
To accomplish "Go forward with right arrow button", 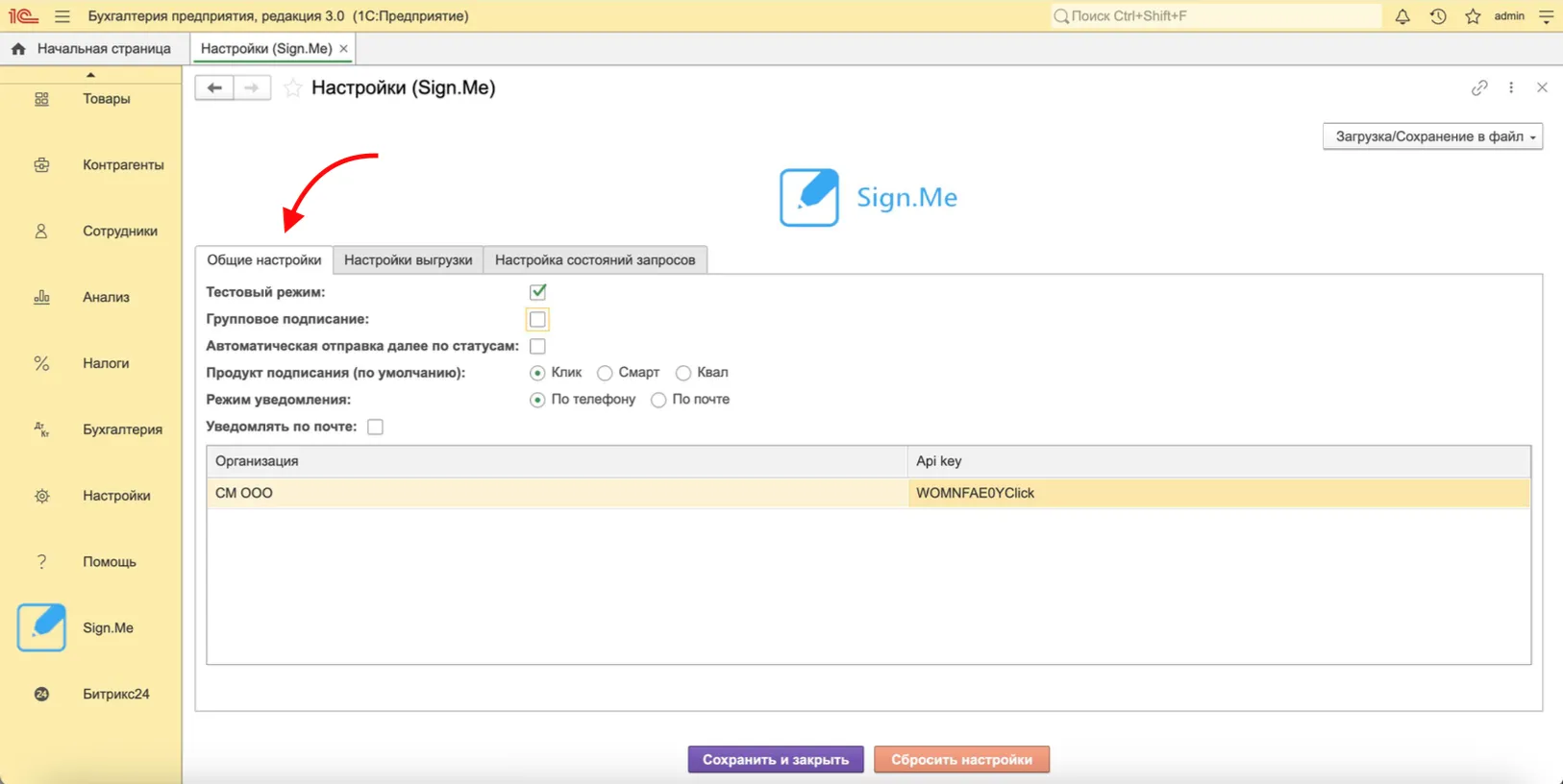I will click(252, 87).
